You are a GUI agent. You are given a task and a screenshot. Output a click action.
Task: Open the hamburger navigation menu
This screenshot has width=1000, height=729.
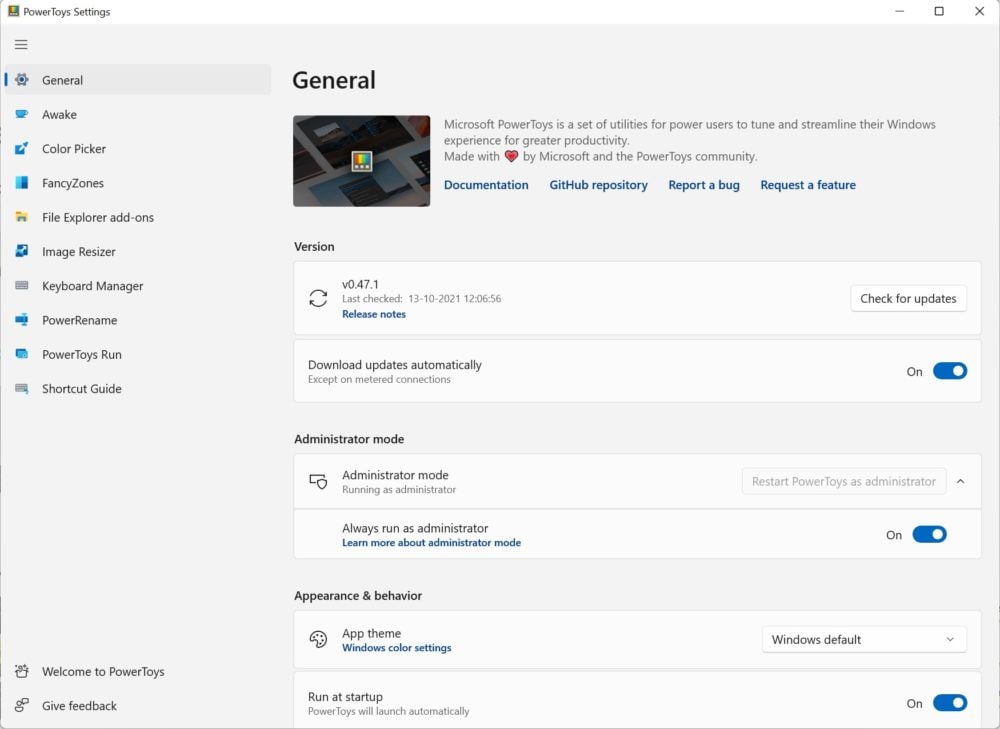click(21, 44)
